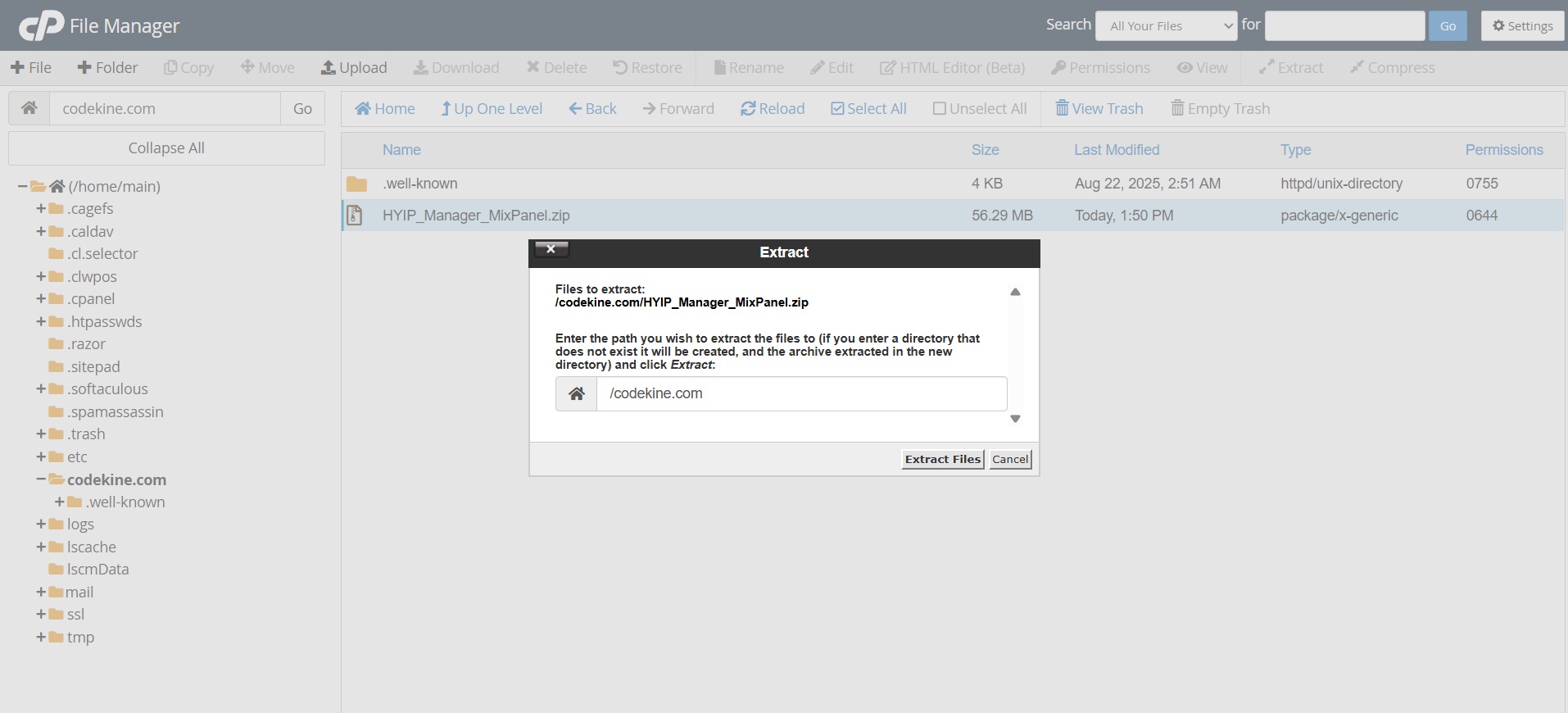The image size is (1568, 713).
Task: Click the home icon in Extract dialog
Action: (577, 393)
